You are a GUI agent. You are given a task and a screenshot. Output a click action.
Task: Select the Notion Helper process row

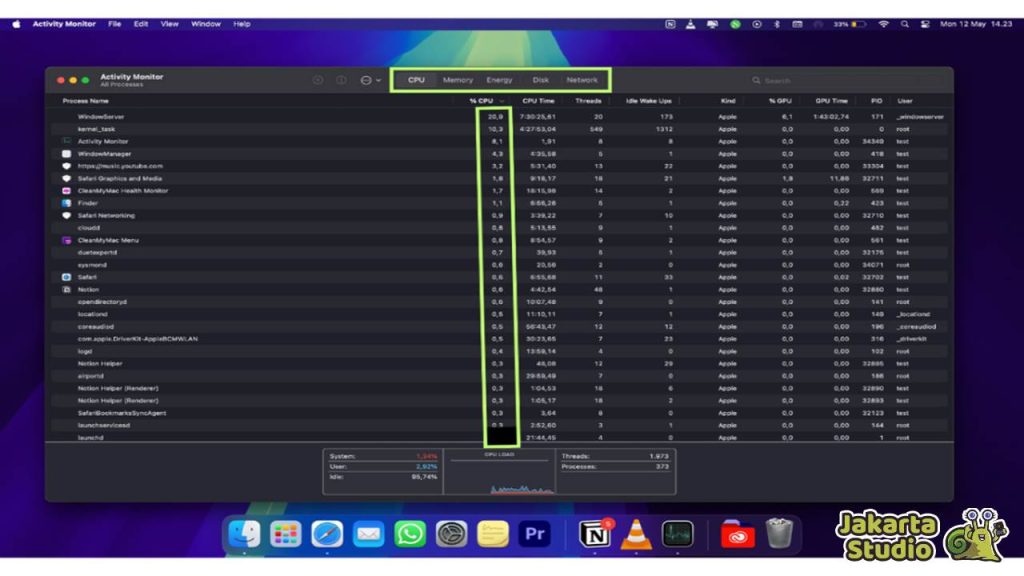(500, 364)
